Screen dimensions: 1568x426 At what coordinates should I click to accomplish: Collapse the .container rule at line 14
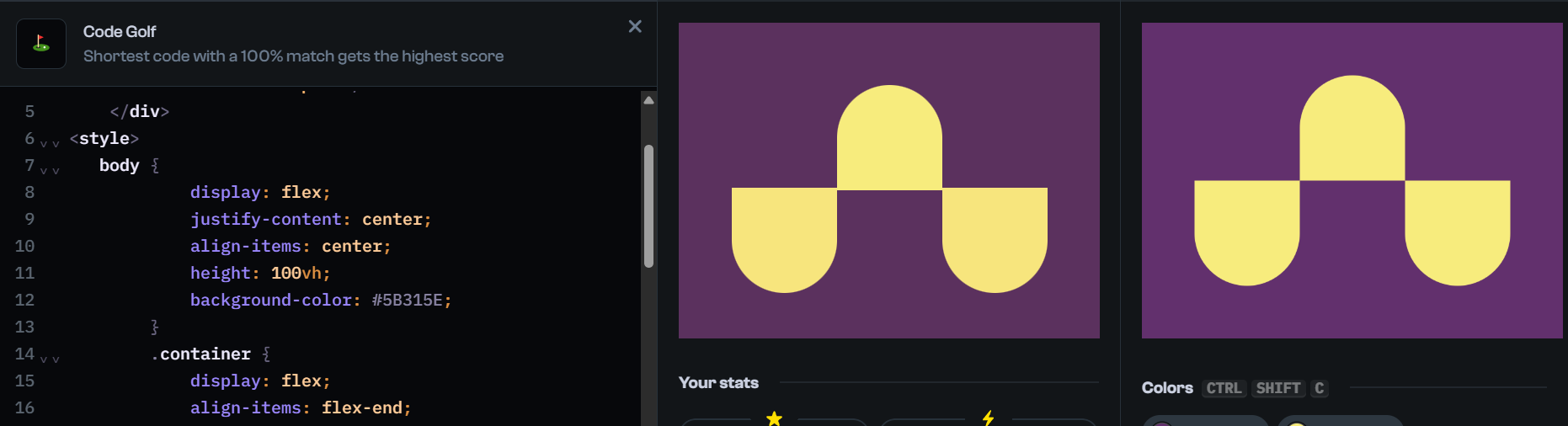pyautogui.click(x=50, y=358)
